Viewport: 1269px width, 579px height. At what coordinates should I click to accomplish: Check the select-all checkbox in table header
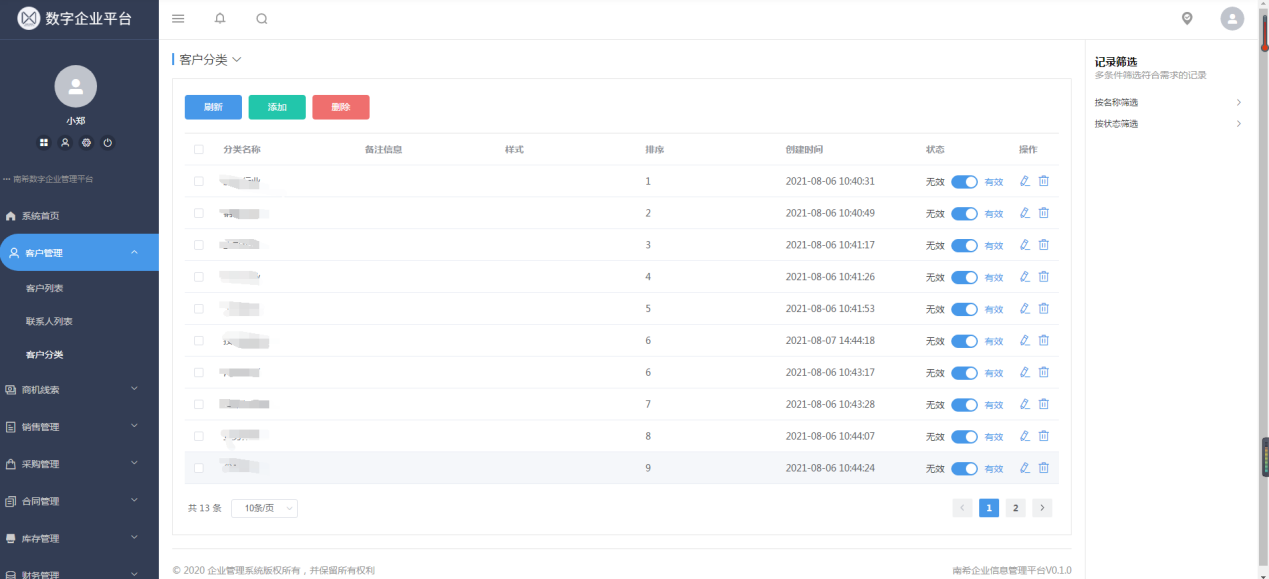pyautogui.click(x=199, y=150)
